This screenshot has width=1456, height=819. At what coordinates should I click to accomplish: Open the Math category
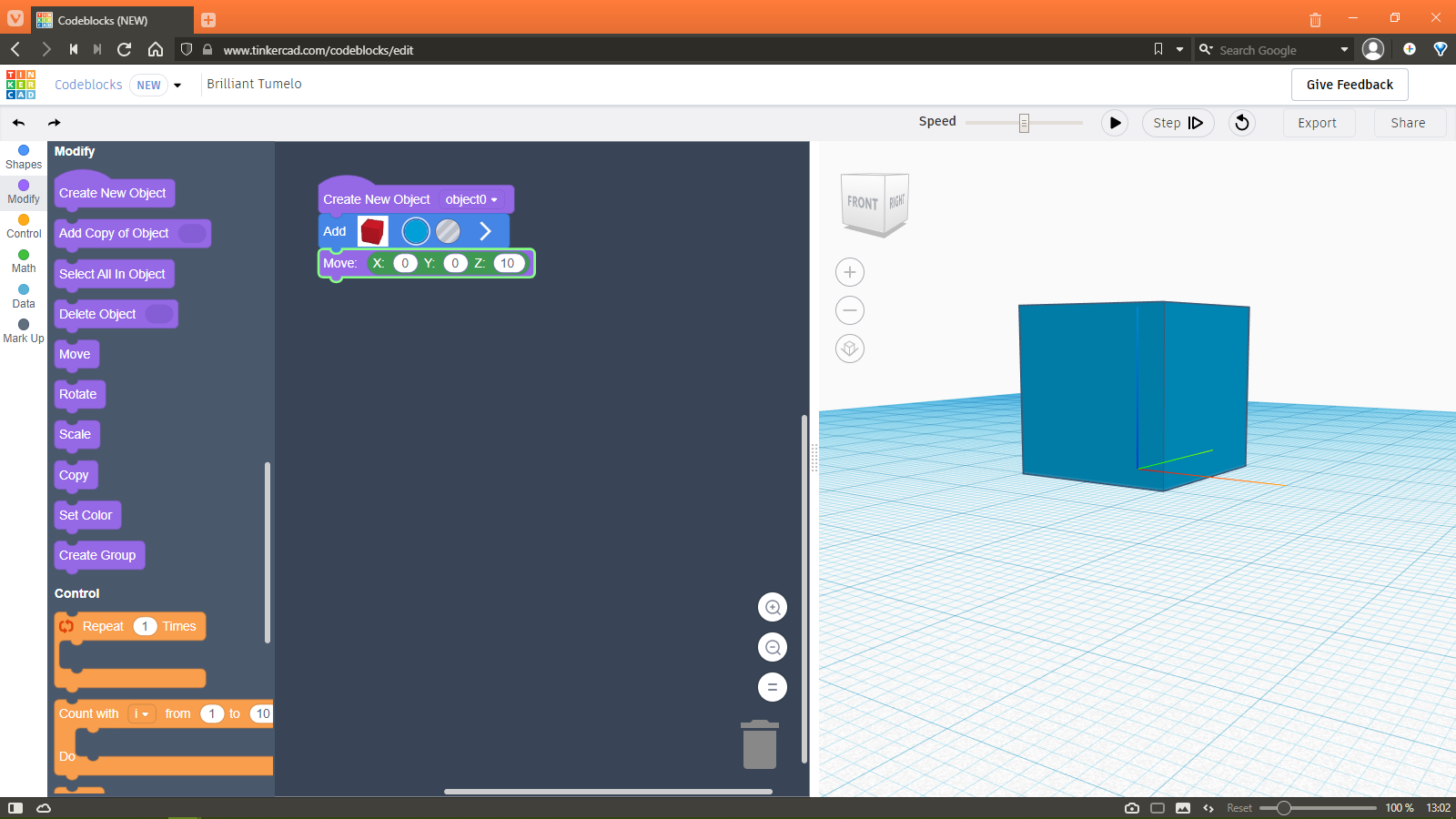tap(24, 261)
